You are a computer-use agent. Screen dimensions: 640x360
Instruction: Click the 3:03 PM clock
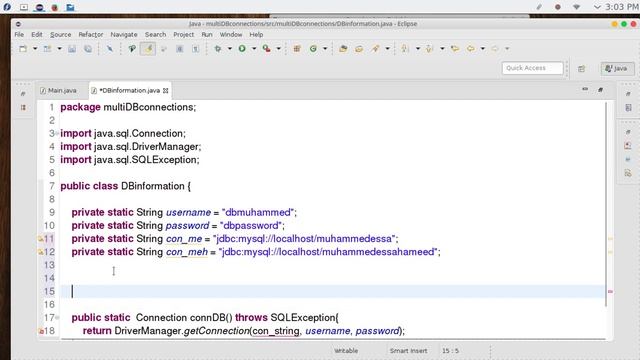point(622,7)
